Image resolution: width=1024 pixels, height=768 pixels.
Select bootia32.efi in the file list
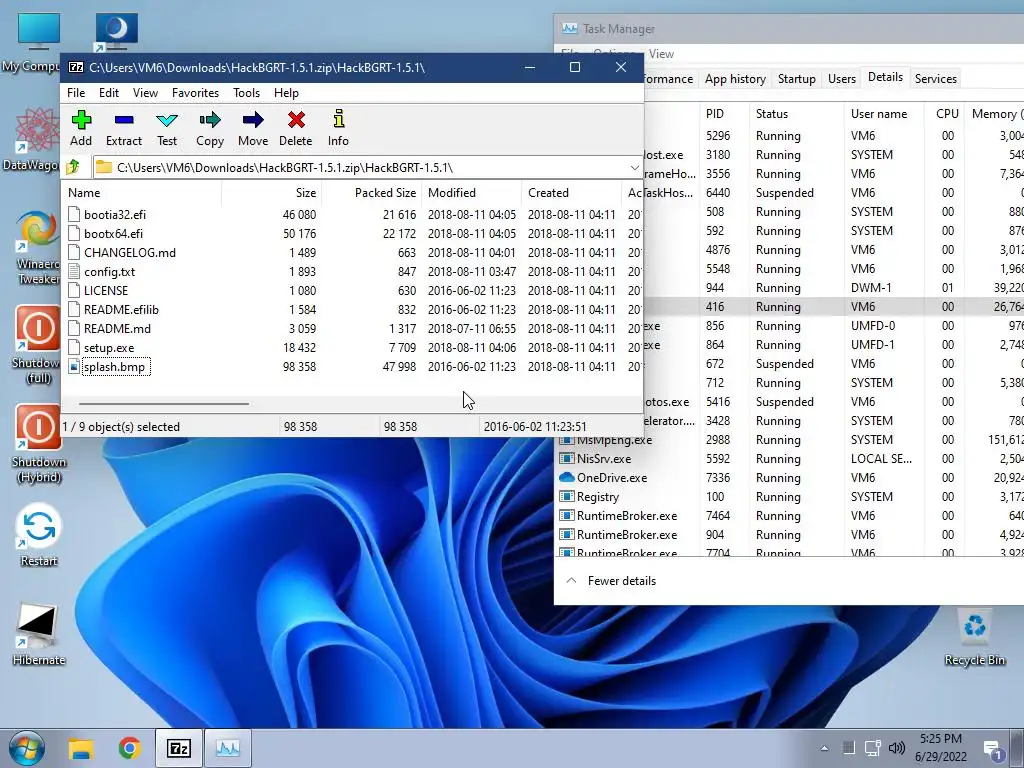115,215
